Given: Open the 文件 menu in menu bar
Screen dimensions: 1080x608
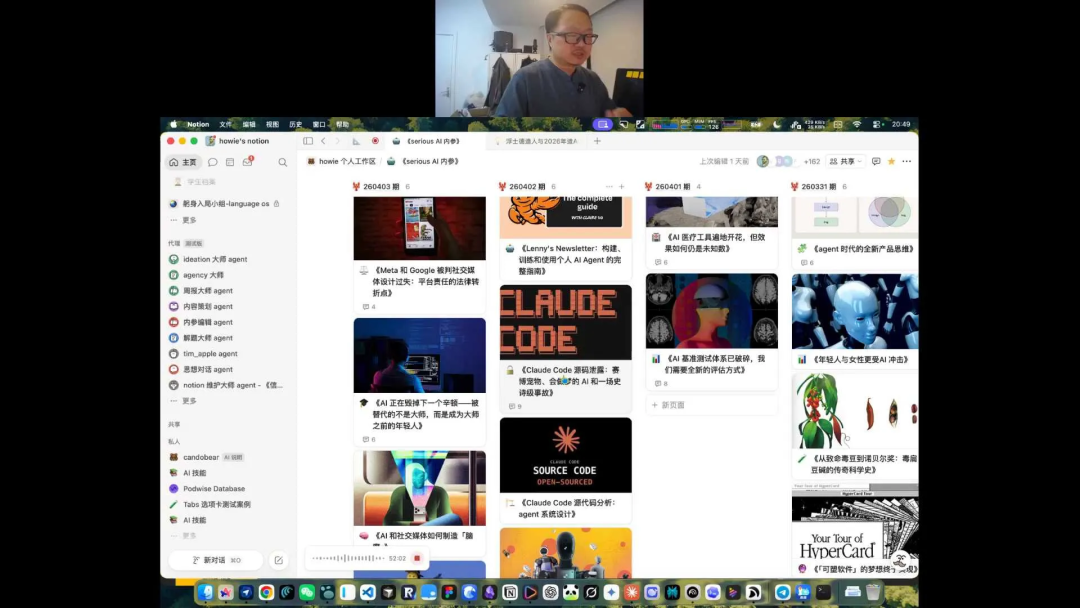Looking at the screenshot, I should 225,125.
